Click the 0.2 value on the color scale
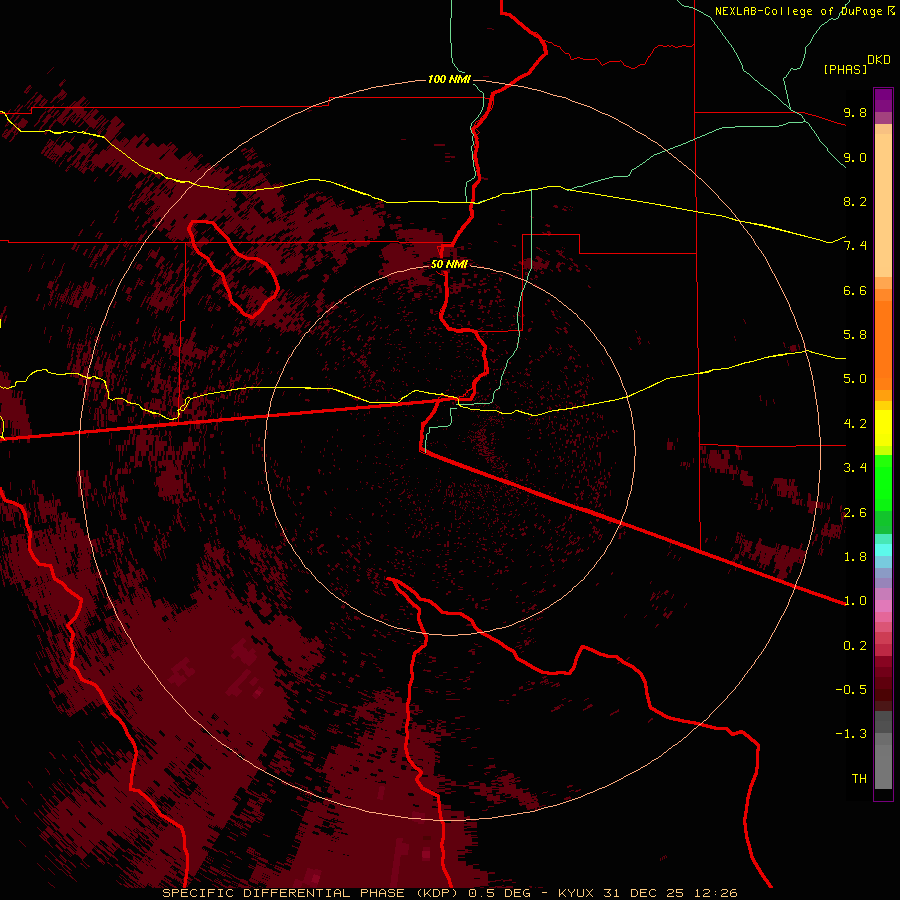This screenshot has height=900, width=900. [855, 646]
